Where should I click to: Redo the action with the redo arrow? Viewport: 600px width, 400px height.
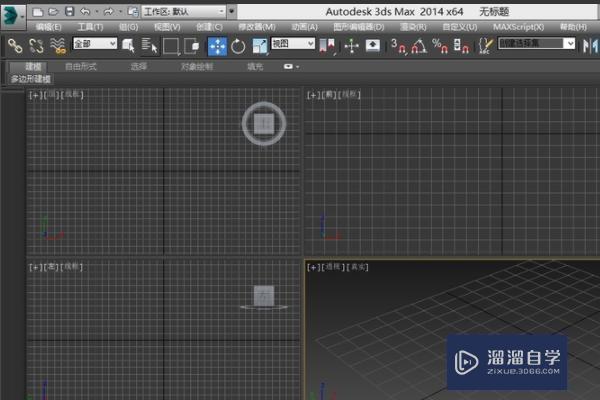coord(109,12)
